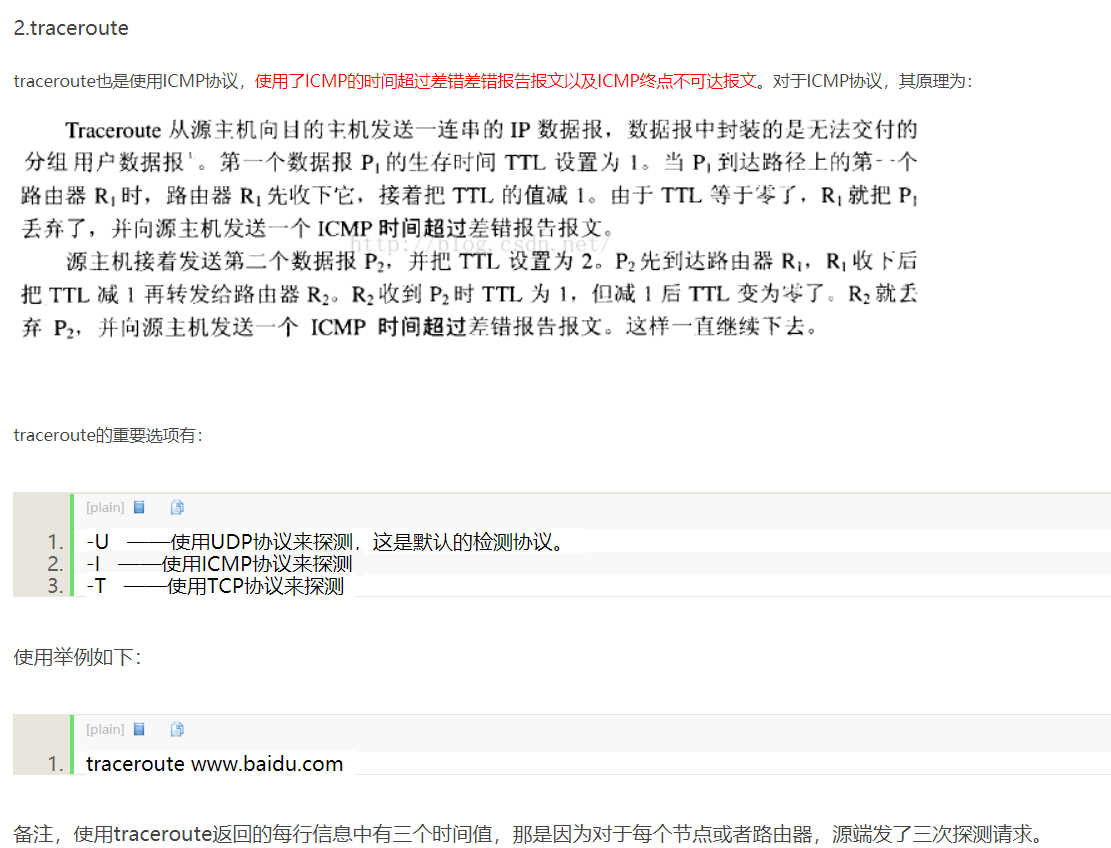Click view plain icon in baidu example block

pyautogui.click(x=140, y=729)
